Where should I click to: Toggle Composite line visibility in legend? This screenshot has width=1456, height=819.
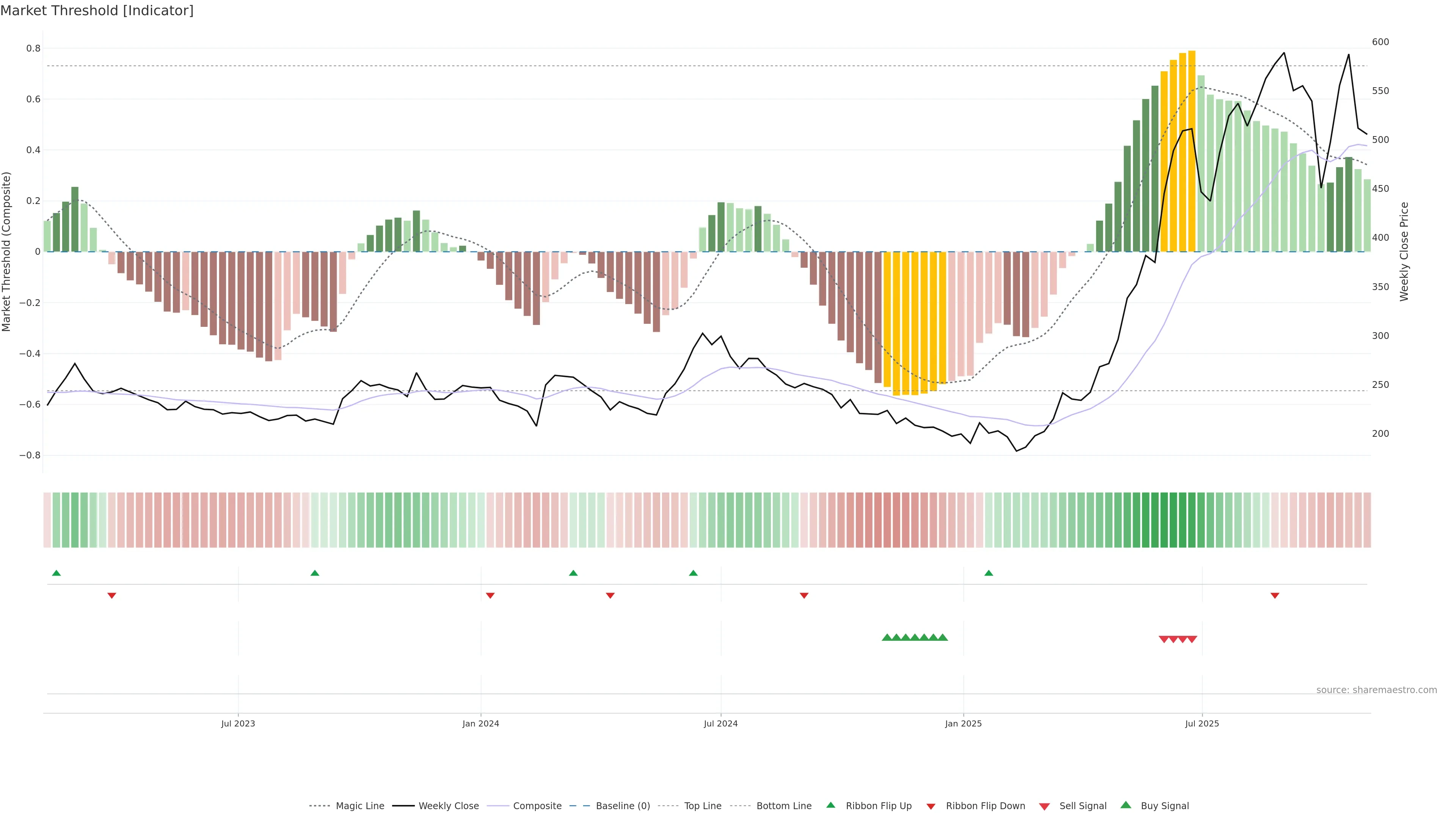pos(537,806)
